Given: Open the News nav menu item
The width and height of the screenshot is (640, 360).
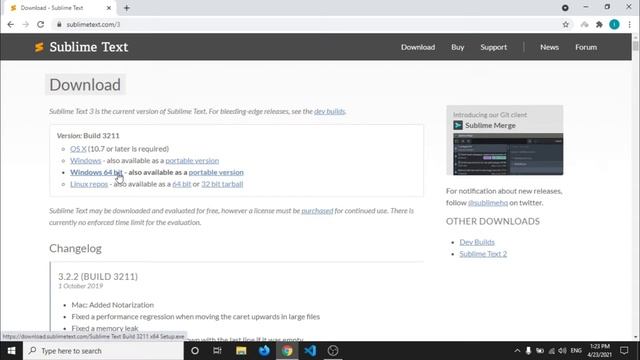Looking at the screenshot, I should pyautogui.click(x=549, y=47).
